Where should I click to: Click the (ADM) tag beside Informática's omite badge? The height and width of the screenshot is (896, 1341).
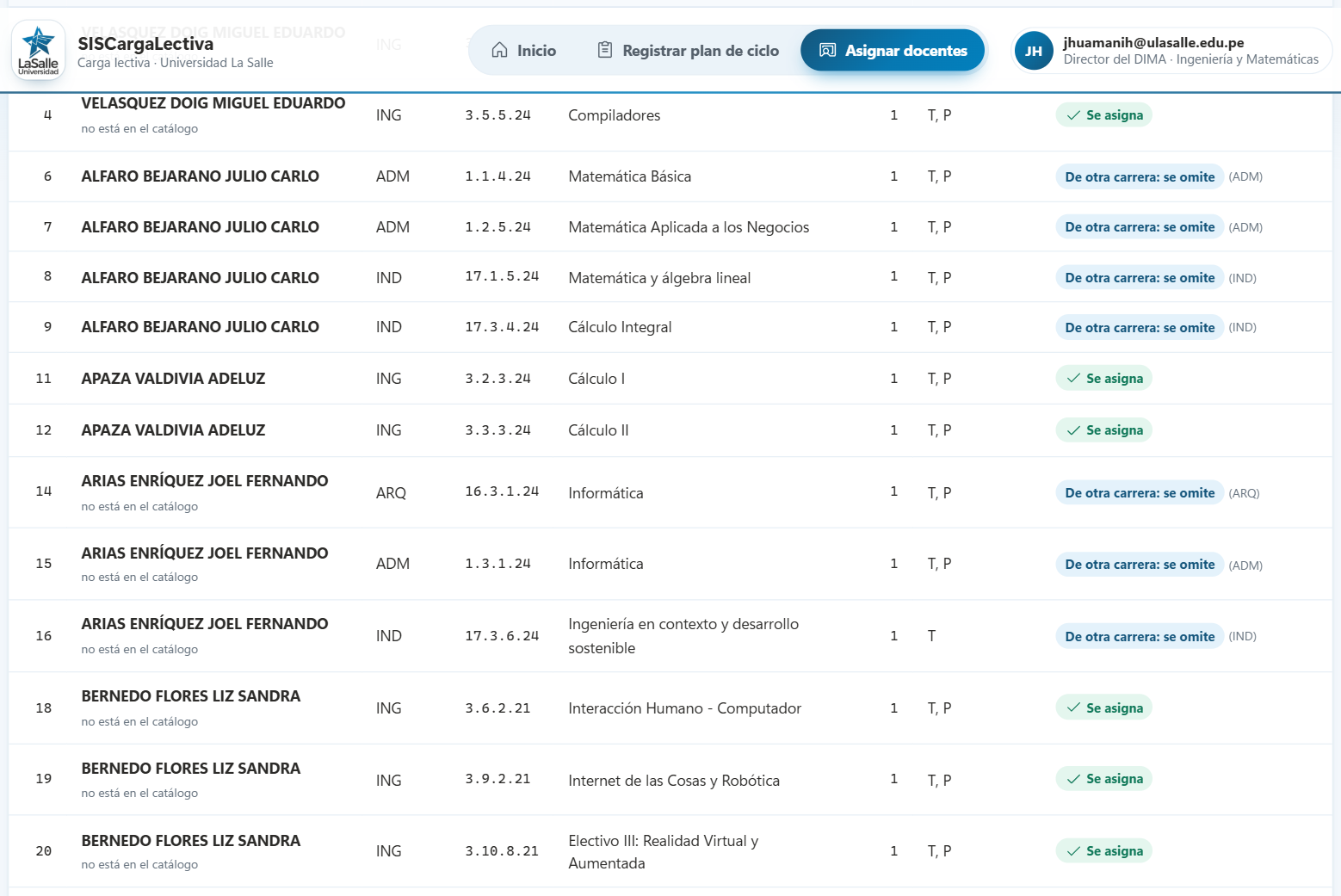click(x=1245, y=565)
